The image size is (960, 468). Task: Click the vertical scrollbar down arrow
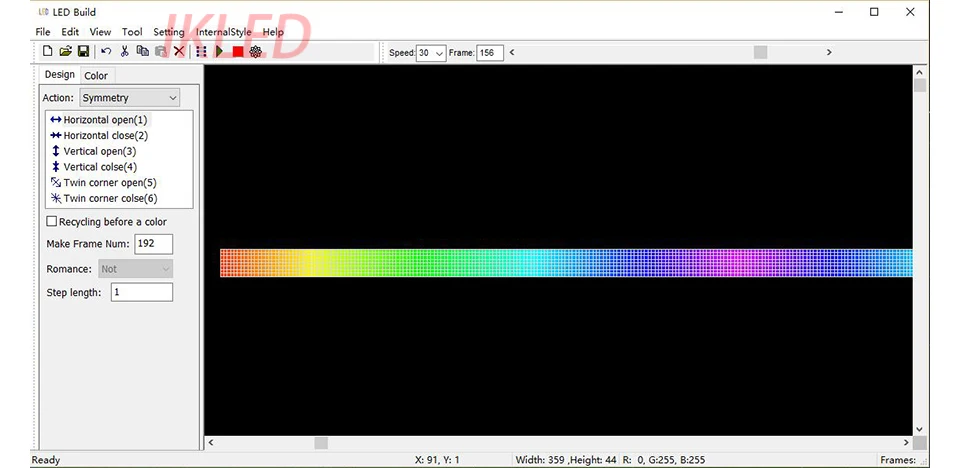coord(920,429)
